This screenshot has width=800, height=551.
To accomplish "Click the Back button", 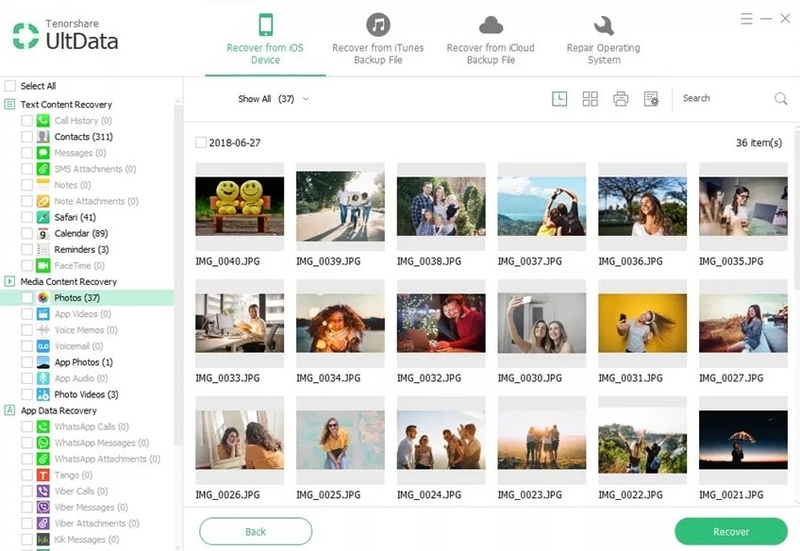I will [x=256, y=532].
